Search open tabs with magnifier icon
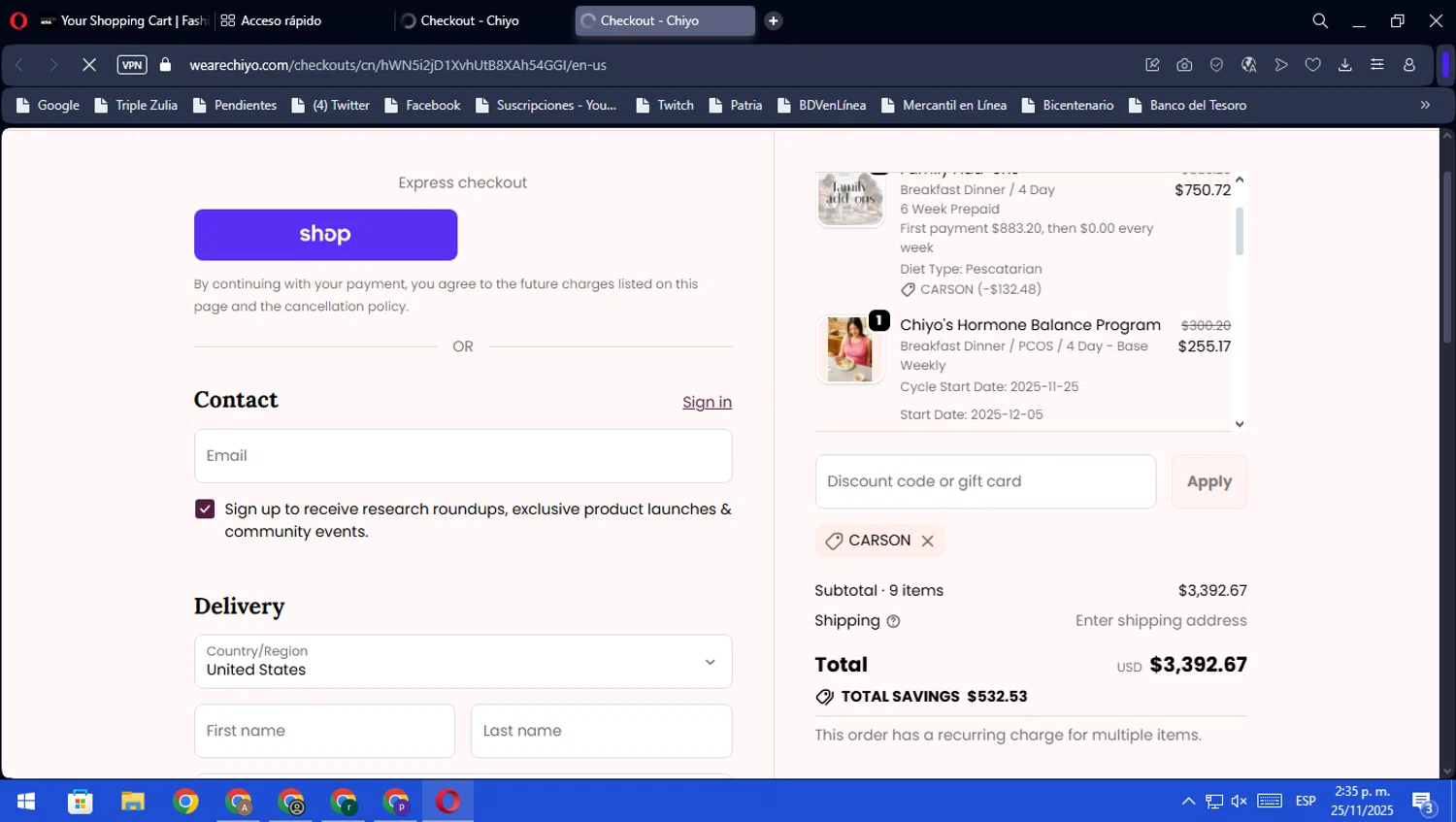The image size is (1456, 822). [1320, 20]
